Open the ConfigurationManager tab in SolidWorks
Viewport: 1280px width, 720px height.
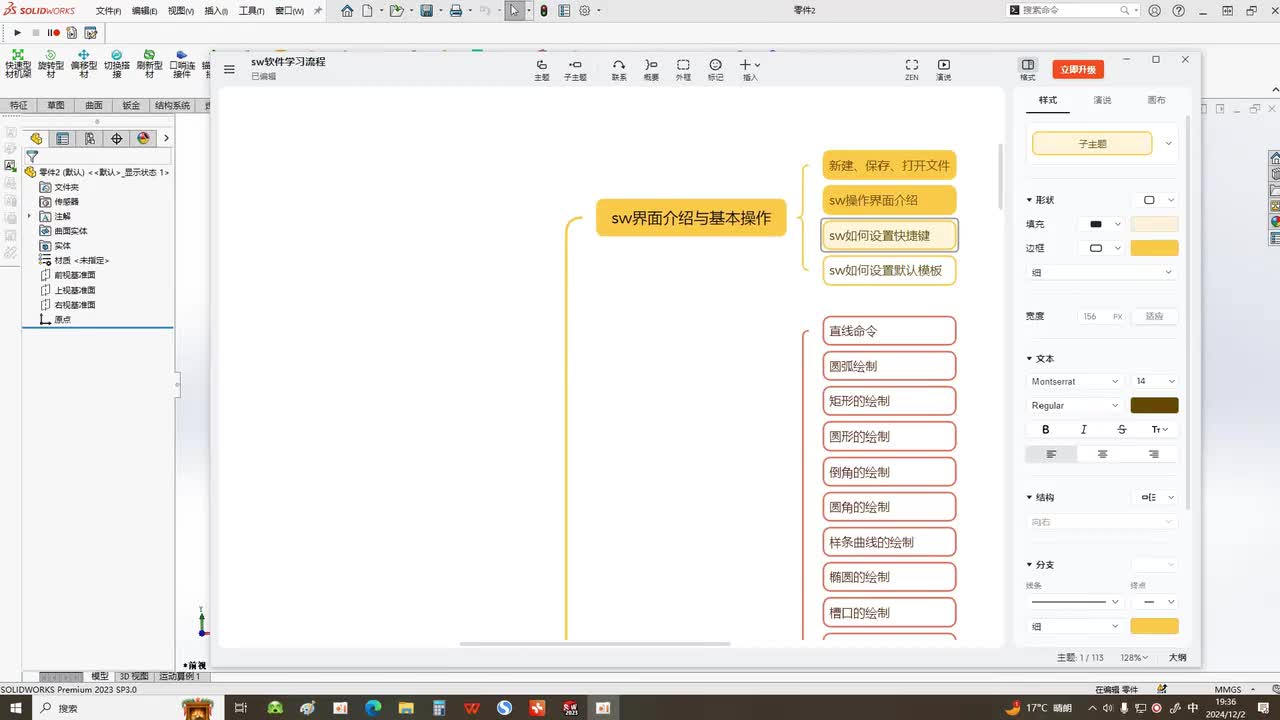pos(89,139)
